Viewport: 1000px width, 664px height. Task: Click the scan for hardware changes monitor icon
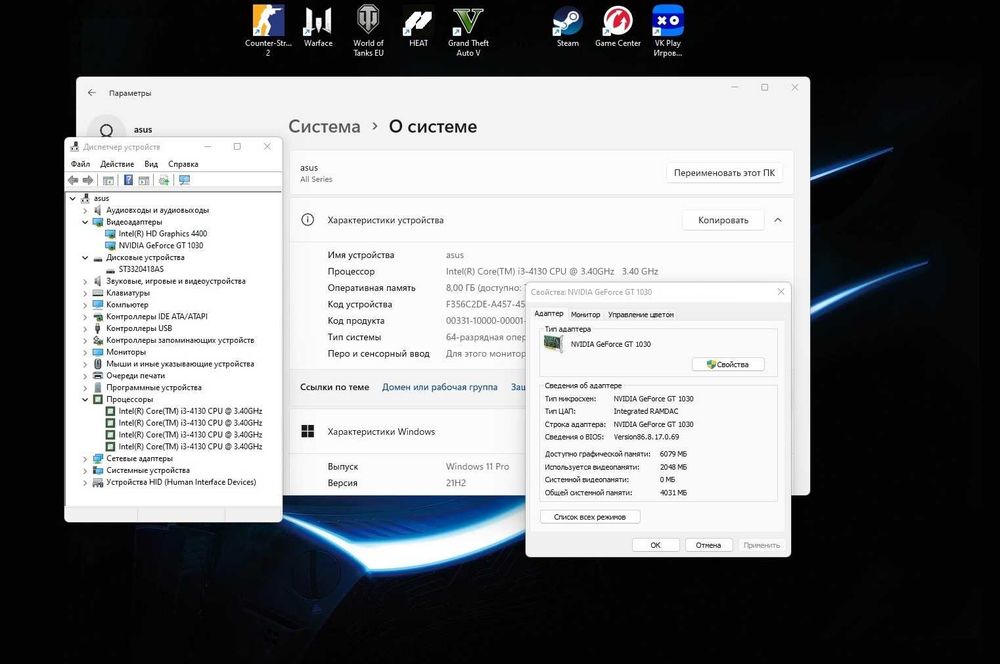pyautogui.click(x=184, y=181)
